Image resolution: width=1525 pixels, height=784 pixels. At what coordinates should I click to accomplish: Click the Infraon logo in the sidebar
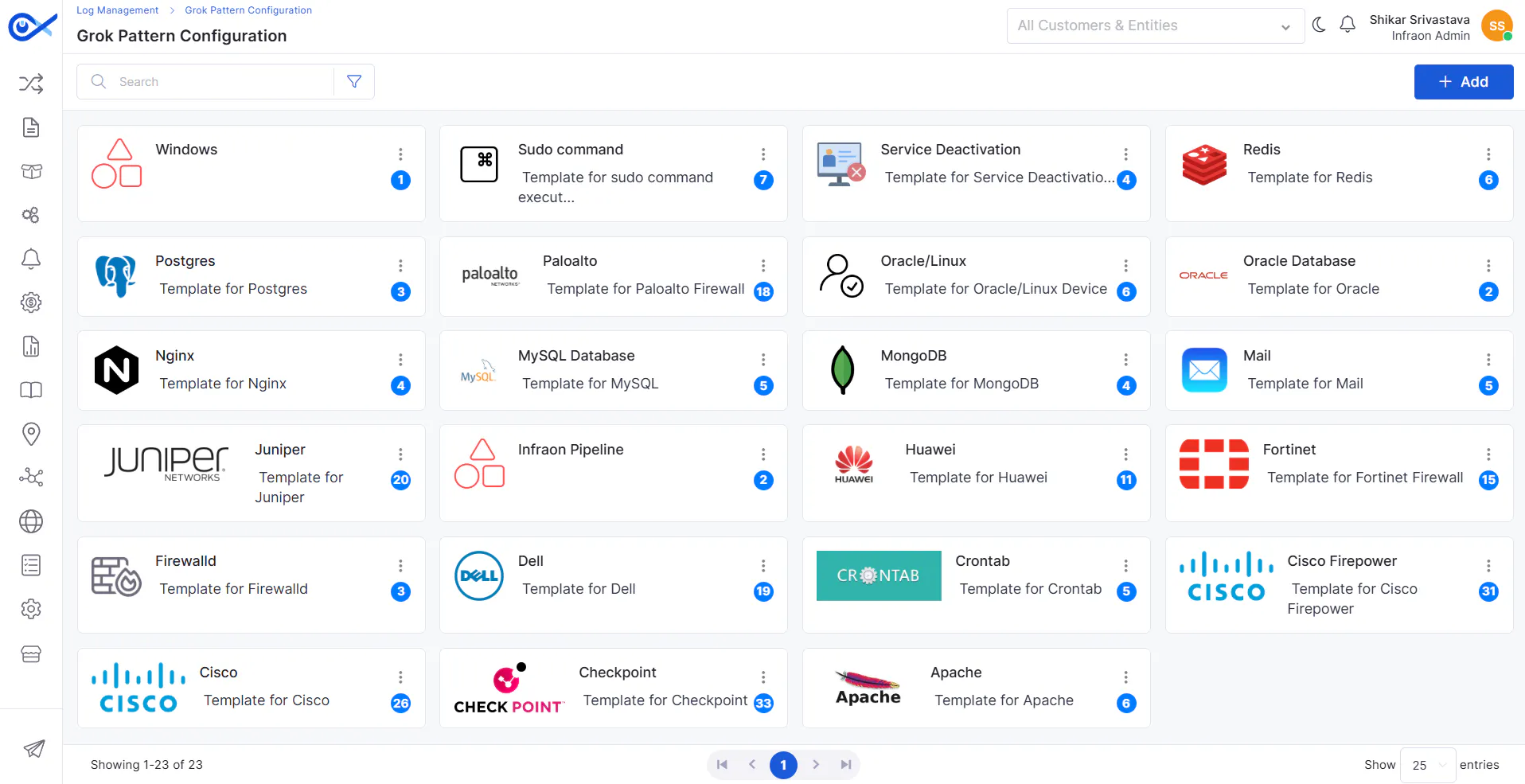[32, 26]
